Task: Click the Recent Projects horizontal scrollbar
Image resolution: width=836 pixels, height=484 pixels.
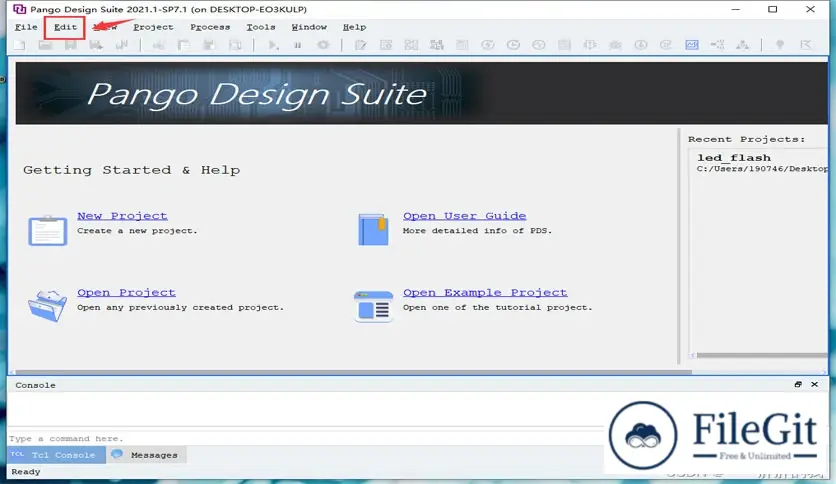Action: [762, 355]
